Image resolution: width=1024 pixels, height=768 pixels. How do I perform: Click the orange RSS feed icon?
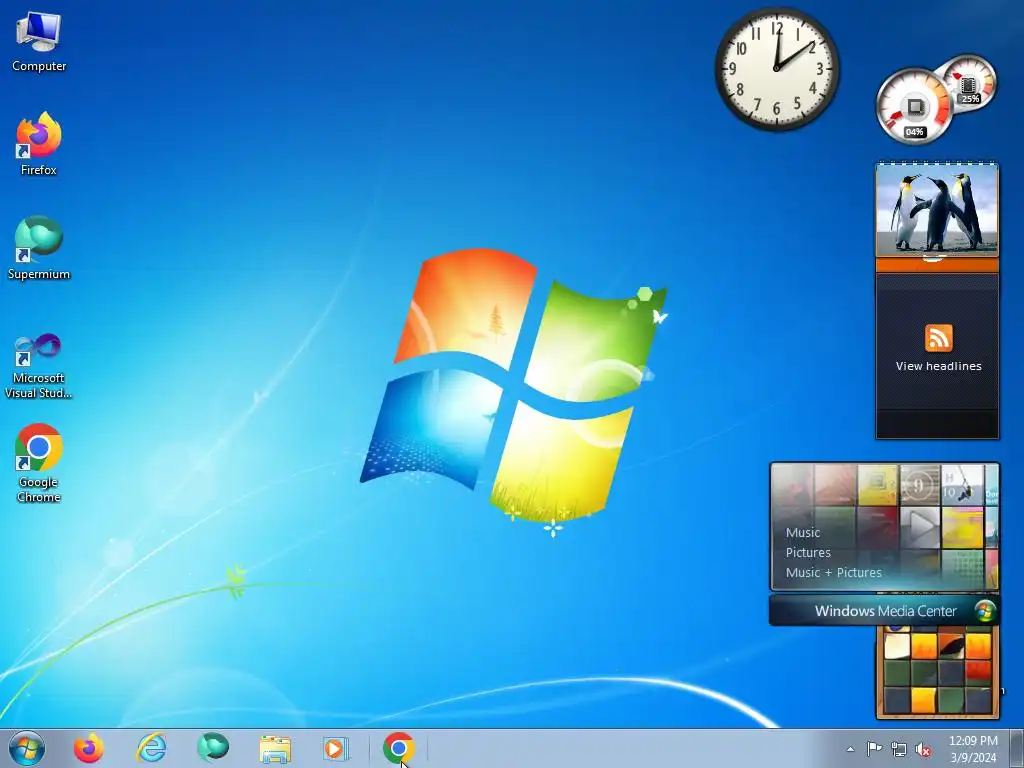(938, 338)
